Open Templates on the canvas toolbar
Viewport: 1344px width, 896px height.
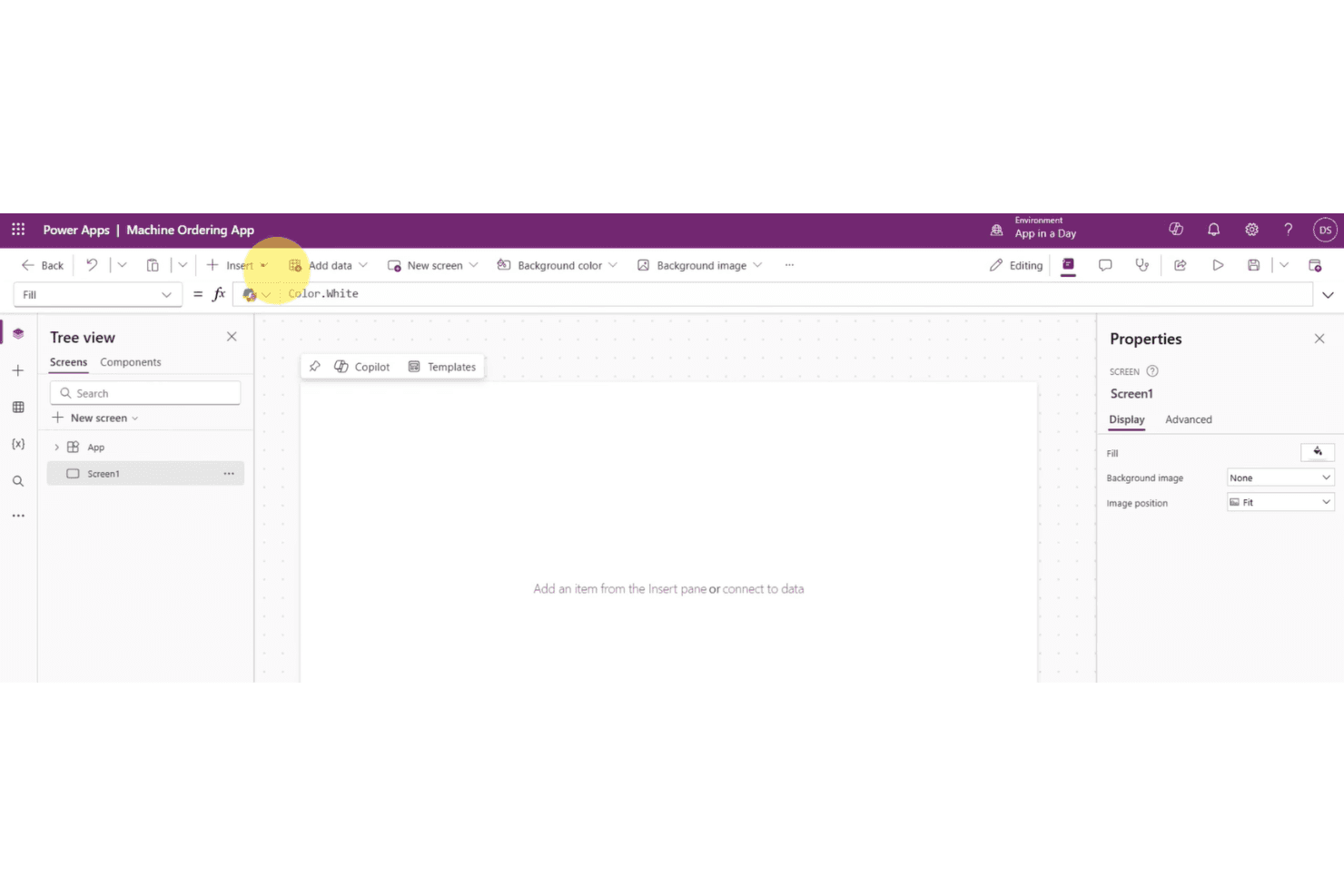tap(442, 367)
